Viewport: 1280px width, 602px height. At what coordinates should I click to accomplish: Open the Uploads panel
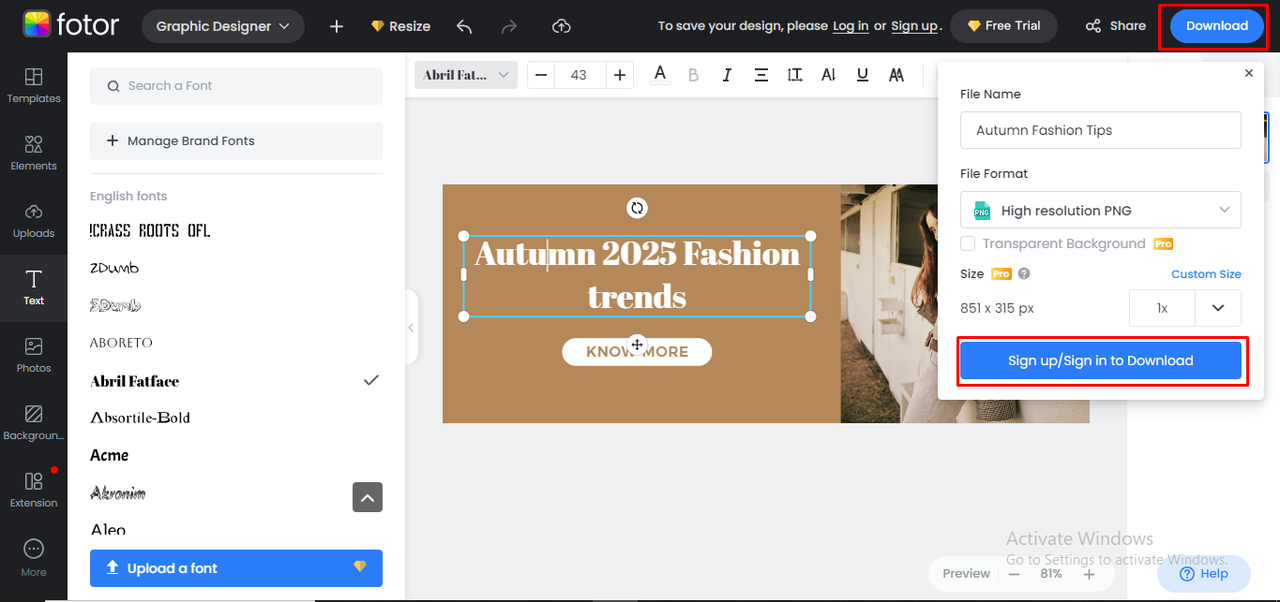[x=34, y=220]
